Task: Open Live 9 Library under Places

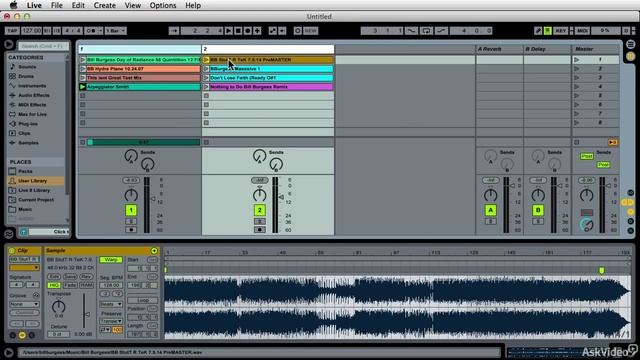Action: tap(34, 190)
